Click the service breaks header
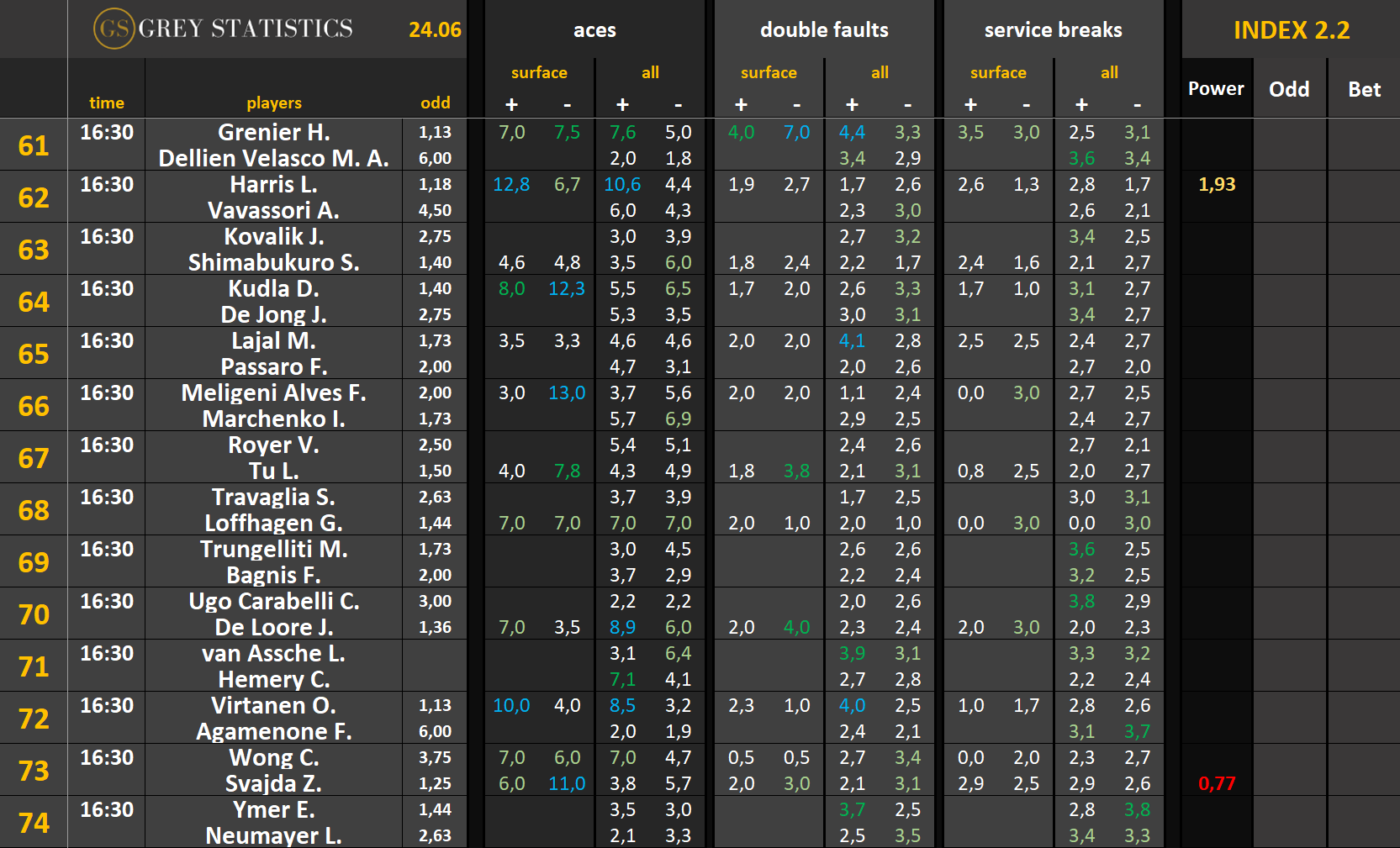The width and height of the screenshot is (1400, 848). [x=1053, y=30]
